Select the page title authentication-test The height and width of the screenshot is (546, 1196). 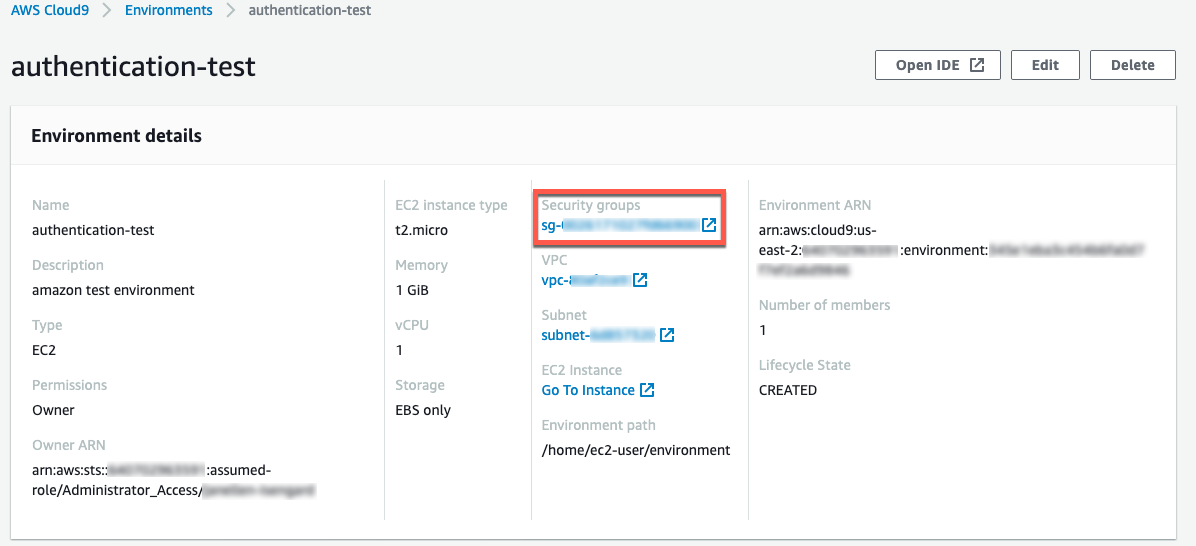click(133, 66)
